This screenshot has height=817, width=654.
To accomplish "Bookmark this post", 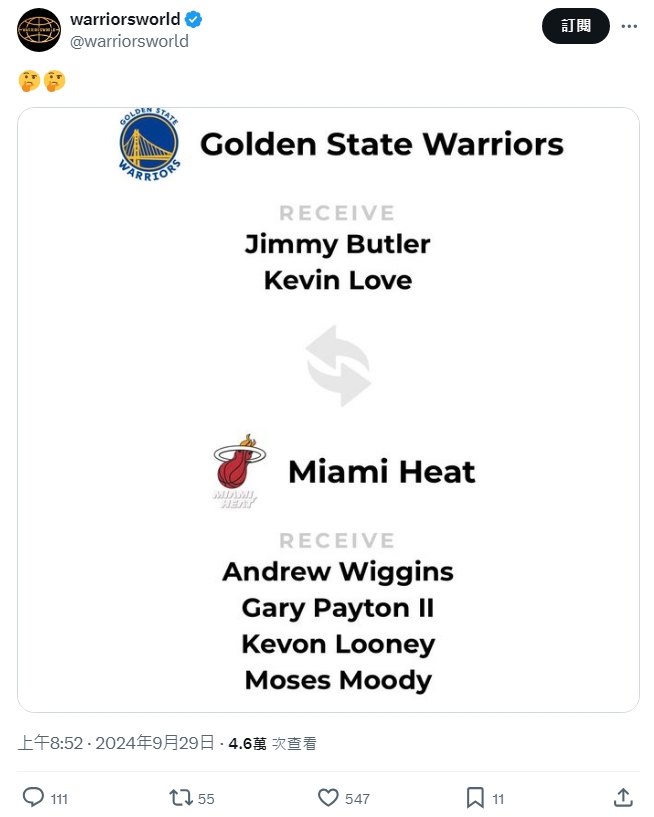I will pyautogui.click(x=475, y=797).
